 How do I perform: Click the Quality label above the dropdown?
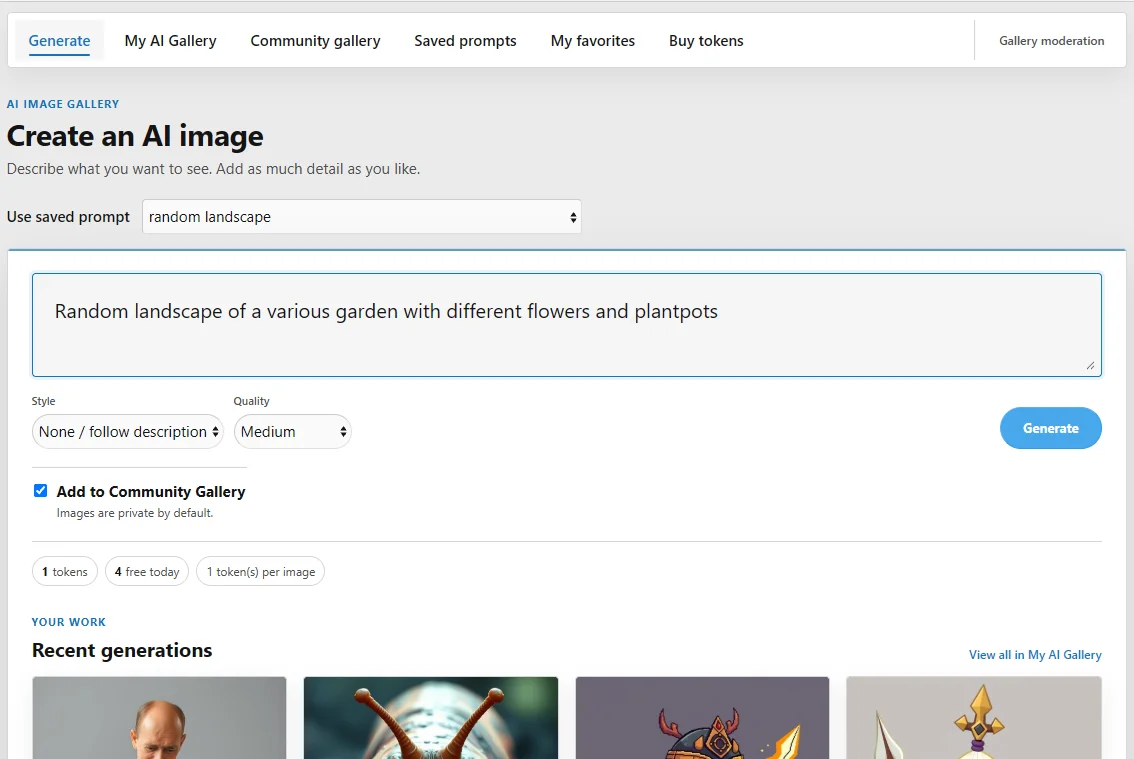click(x=251, y=401)
